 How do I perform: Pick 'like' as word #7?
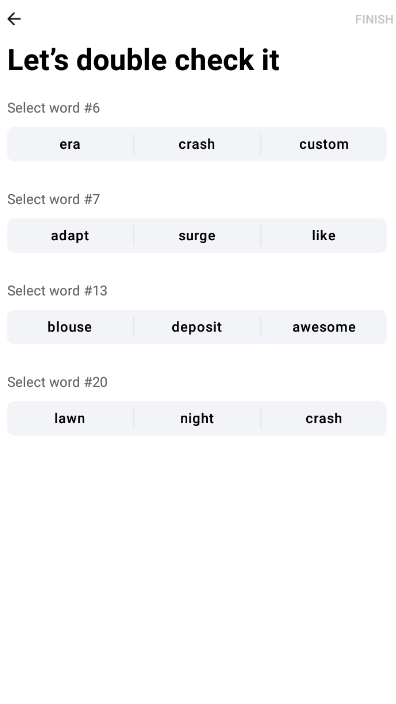pyautogui.click(x=324, y=236)
